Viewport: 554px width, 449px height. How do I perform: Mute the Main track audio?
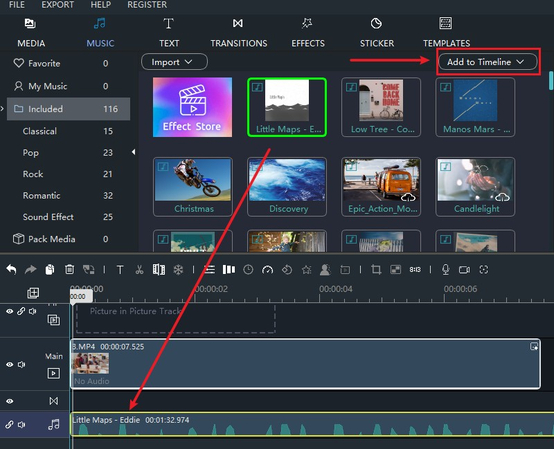22,364
